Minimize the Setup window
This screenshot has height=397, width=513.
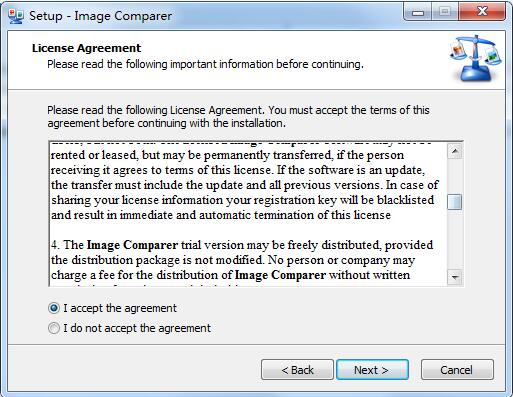(418, 12)
